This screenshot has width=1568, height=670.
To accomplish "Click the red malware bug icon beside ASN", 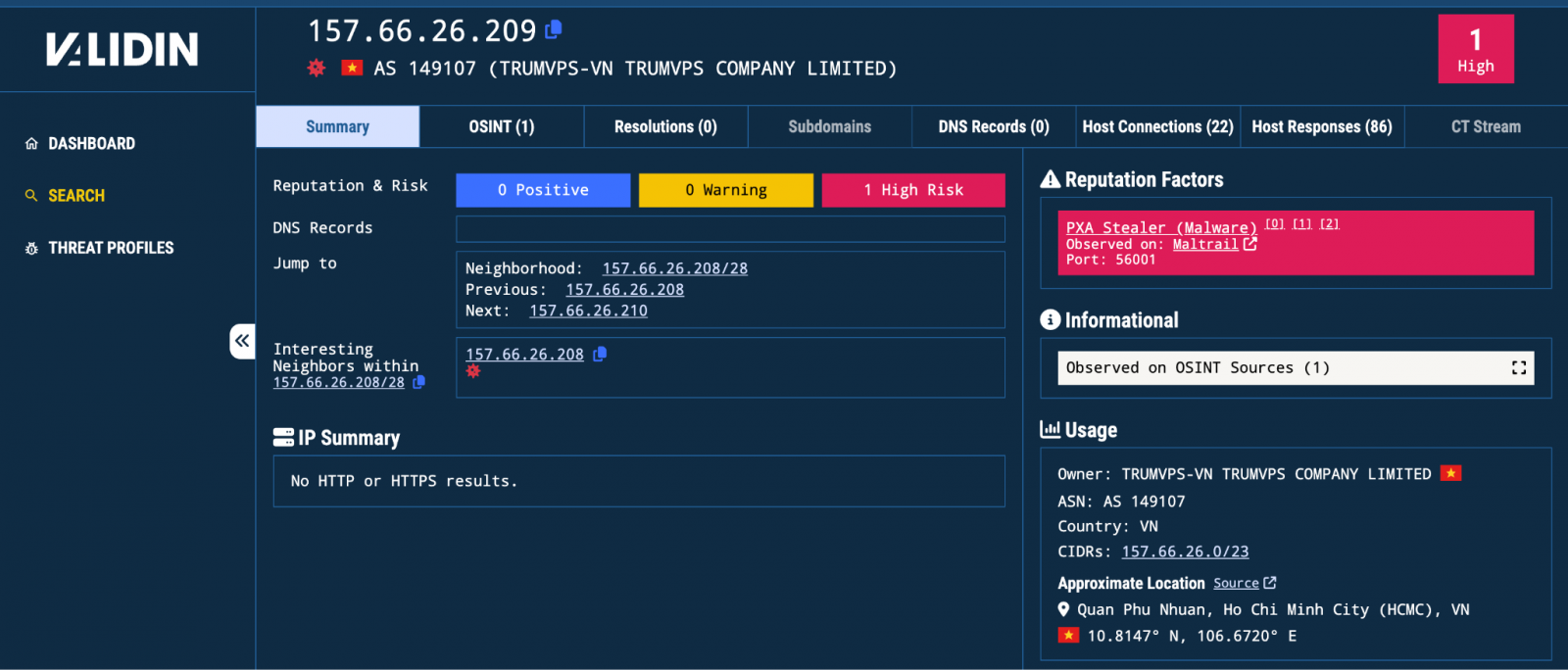I will (x=316, y=68).
